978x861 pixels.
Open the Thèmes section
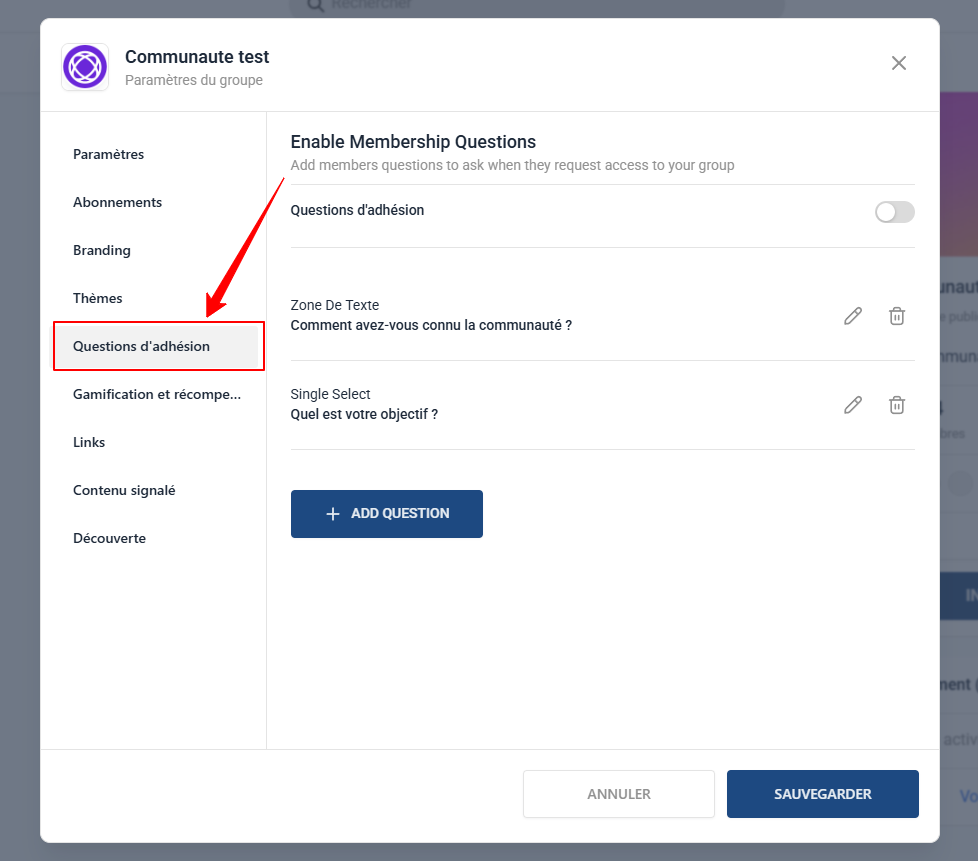(98, 298)
